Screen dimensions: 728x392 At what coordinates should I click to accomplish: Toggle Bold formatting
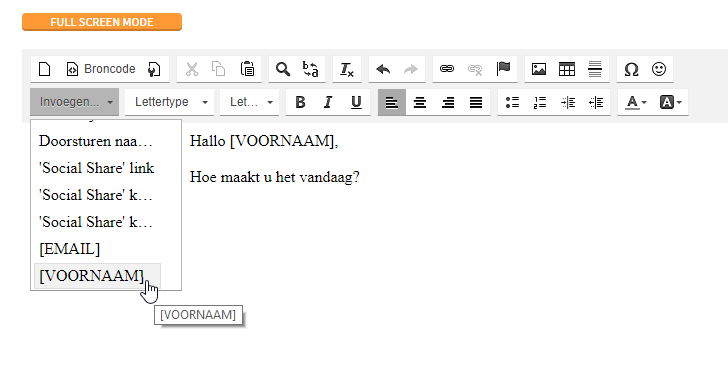click(300, 102)
